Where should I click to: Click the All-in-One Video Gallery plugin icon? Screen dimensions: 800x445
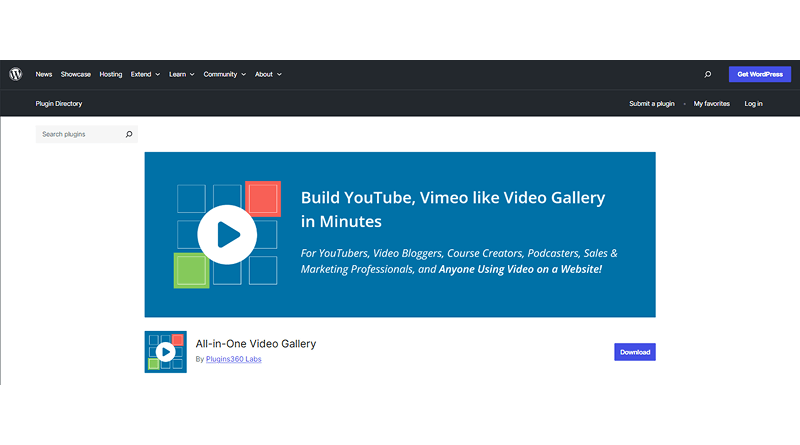pyautogui.click(x=165, y=352)
